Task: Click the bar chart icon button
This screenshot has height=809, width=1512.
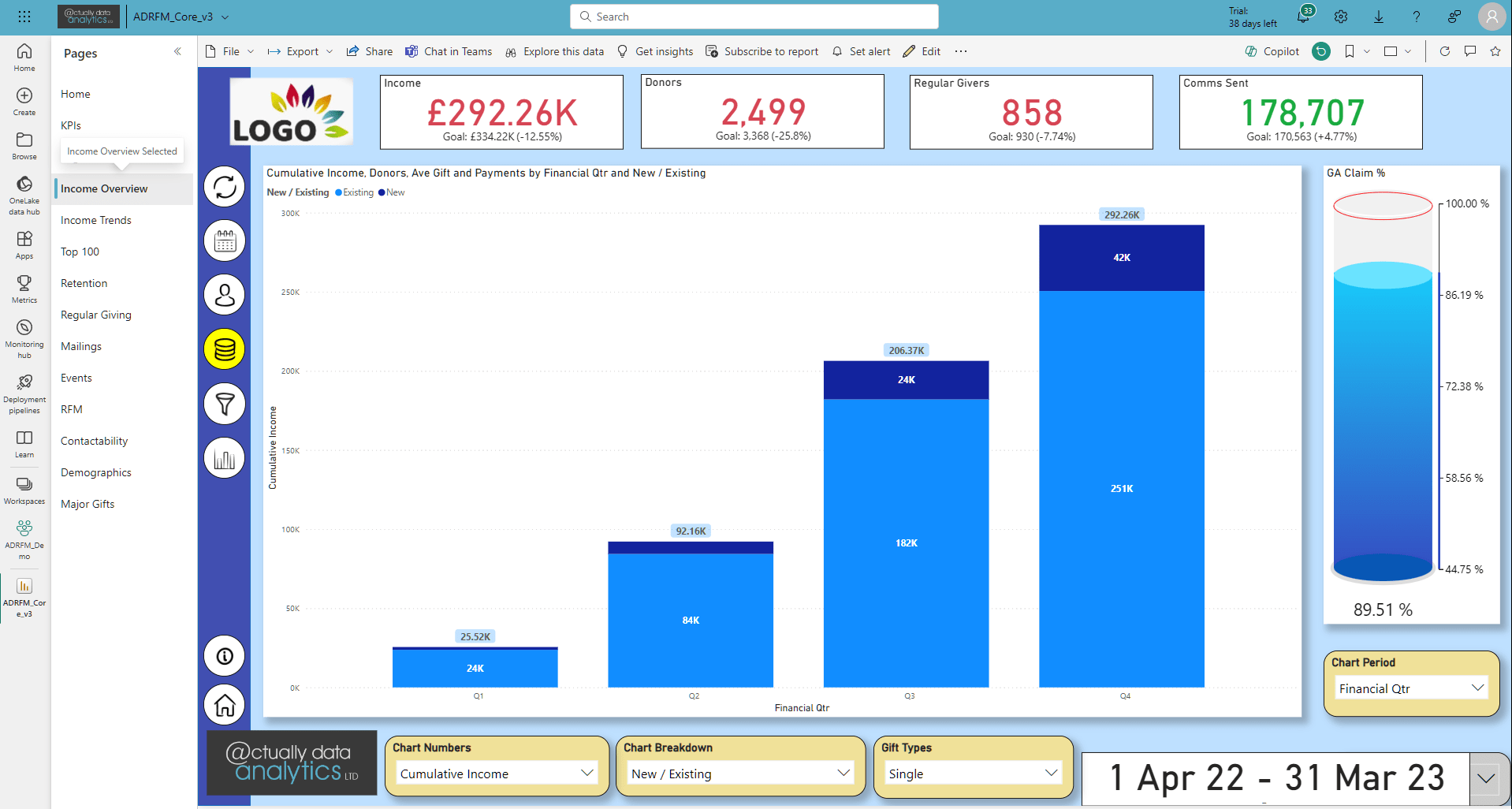Action: pyautogui.click(x=225, y=458)
